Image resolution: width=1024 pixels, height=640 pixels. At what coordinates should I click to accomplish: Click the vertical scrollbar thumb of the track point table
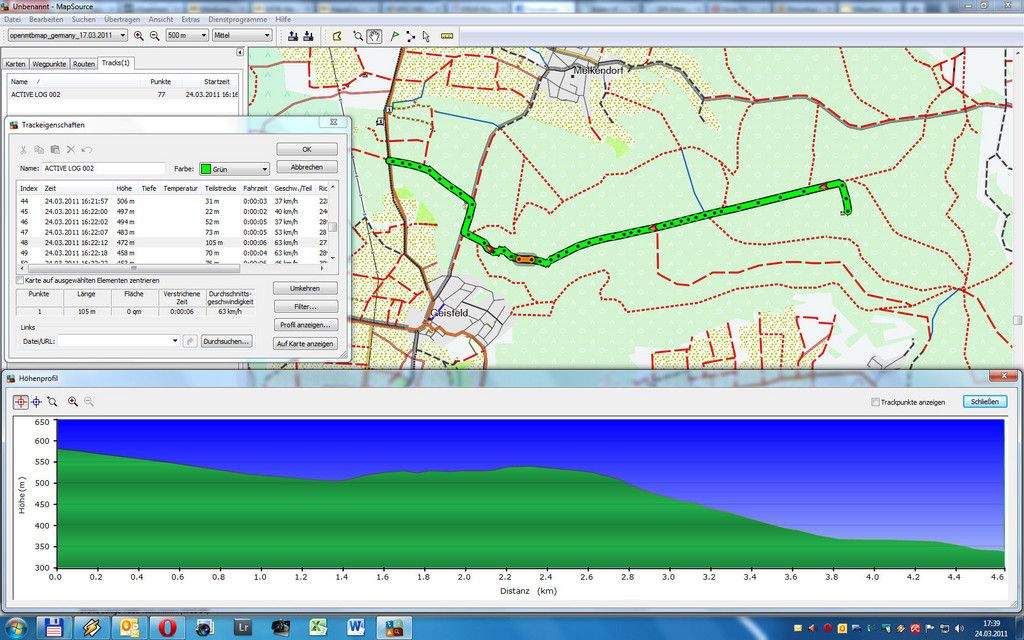(332, 227)
